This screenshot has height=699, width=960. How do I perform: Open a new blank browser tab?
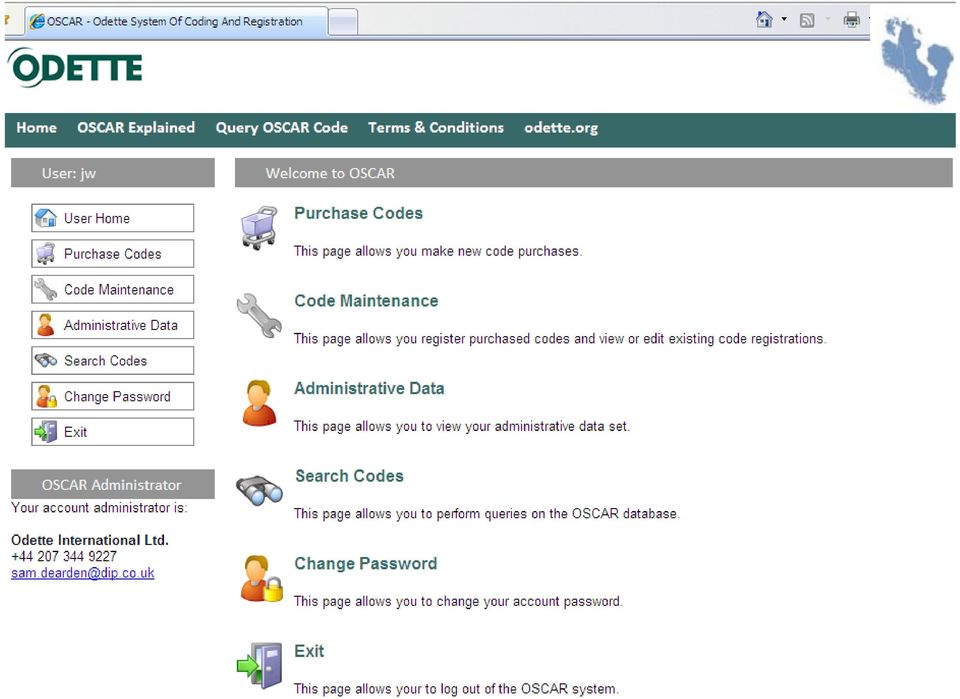point(343,23)
